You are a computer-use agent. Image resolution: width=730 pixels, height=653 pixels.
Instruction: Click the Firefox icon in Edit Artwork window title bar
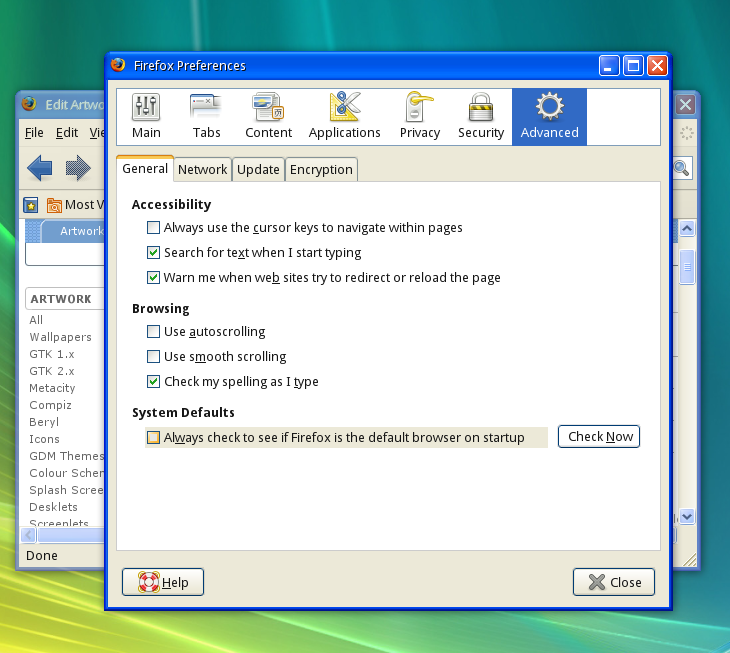29,104
